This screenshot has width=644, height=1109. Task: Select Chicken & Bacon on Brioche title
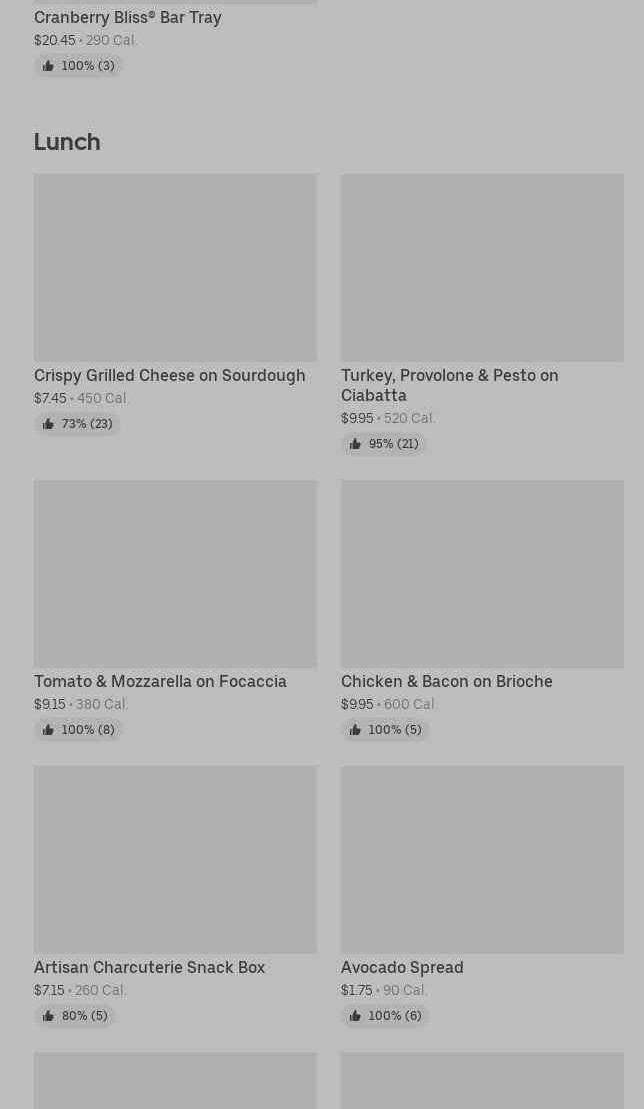447,681
